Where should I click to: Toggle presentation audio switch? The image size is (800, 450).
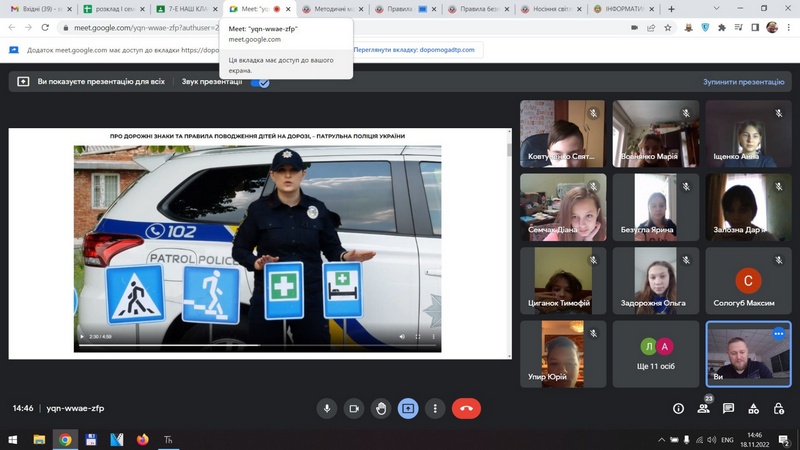click(x=260, y=82)
